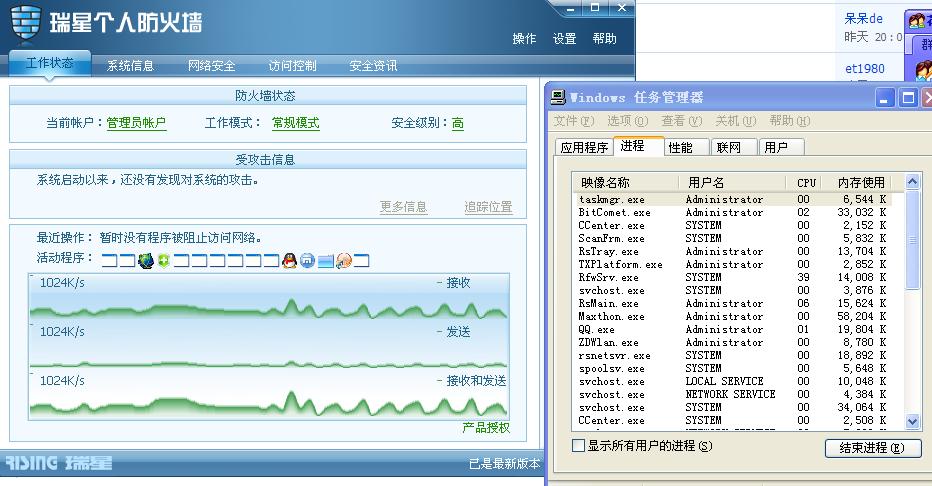Switch to Task Manager 应用程序 tab

pyautogui.click(x=584, y=147)
